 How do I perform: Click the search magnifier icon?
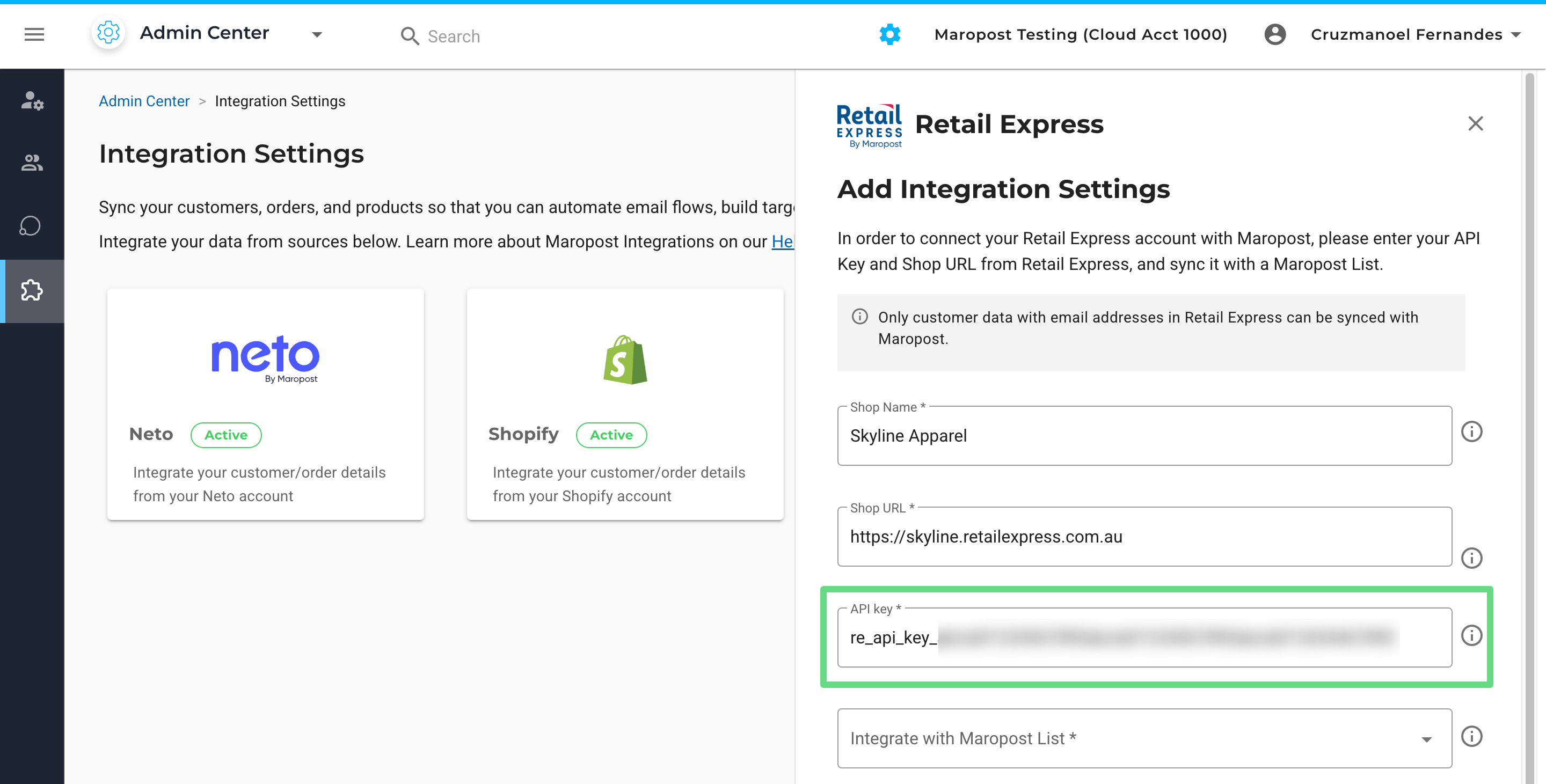(x=410, y=36)
